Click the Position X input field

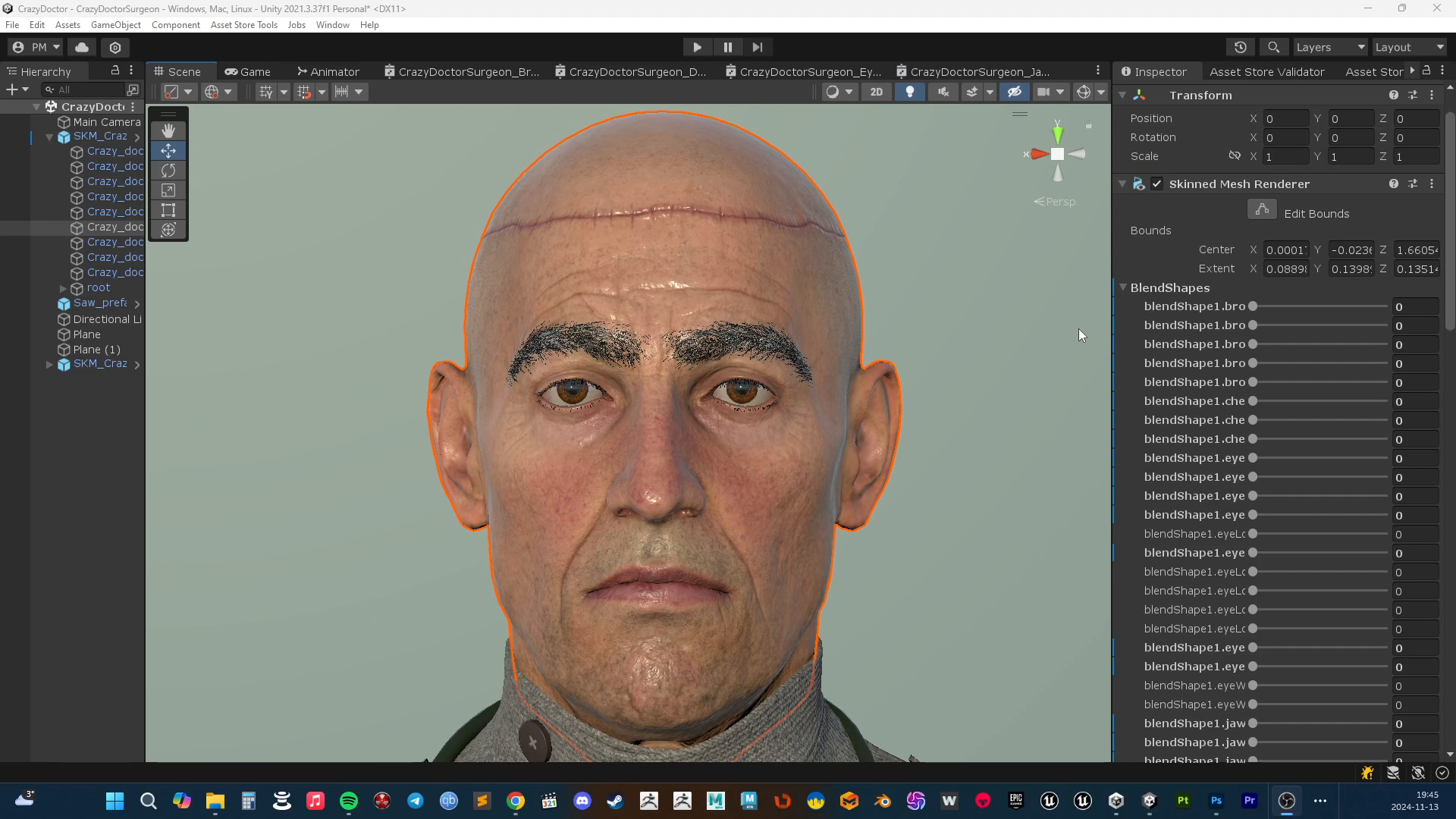(x=1285, y=118)
